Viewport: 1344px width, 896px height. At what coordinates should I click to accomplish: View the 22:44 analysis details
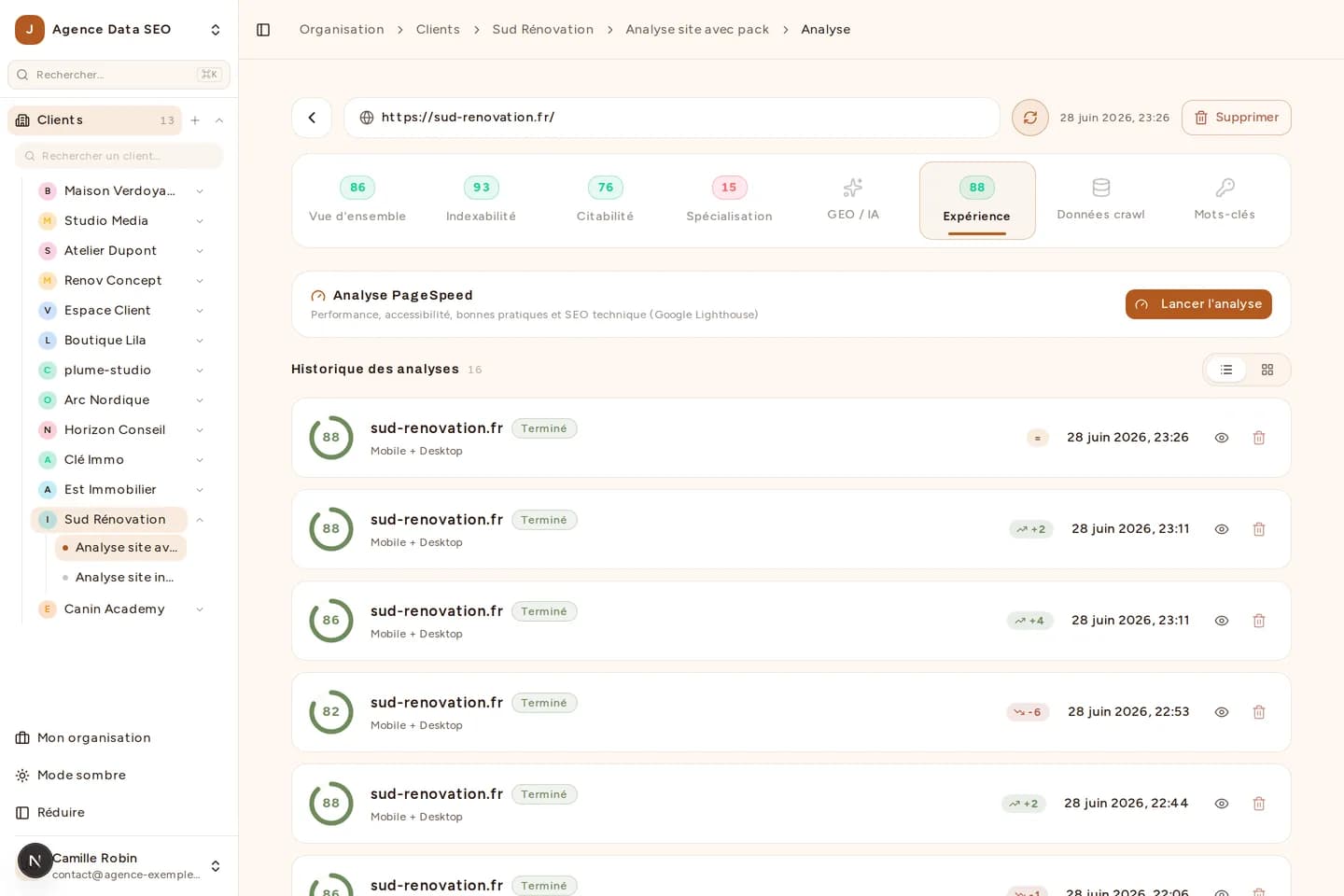(1222, 804)
